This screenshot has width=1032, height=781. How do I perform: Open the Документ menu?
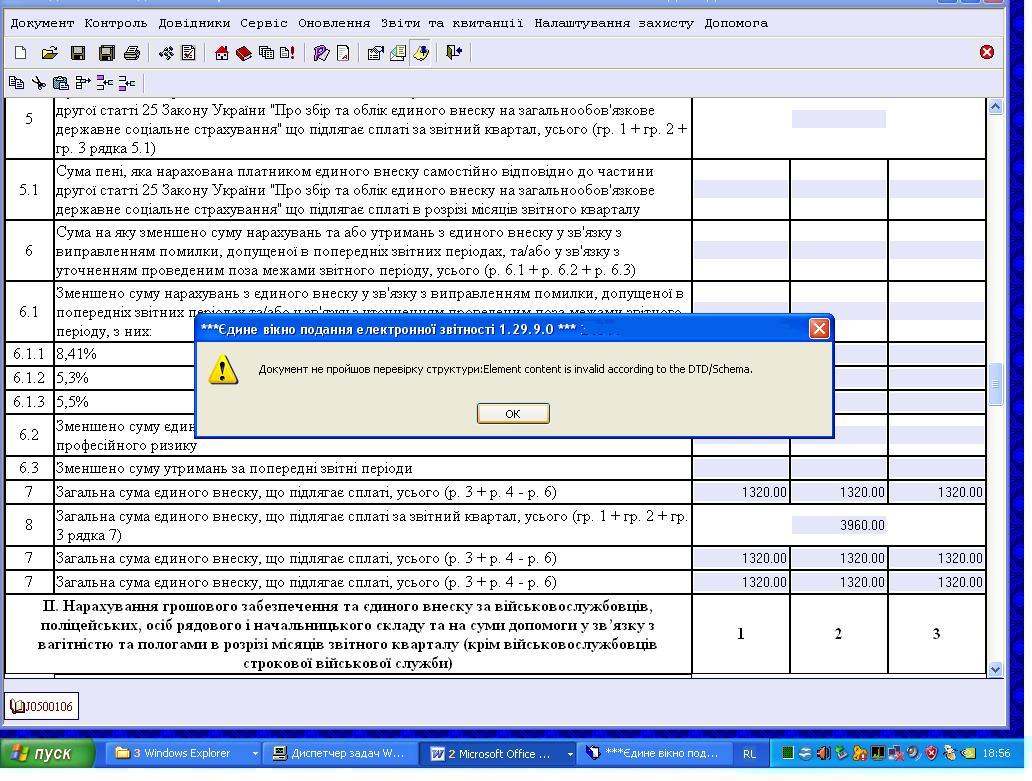pos(42,23)
